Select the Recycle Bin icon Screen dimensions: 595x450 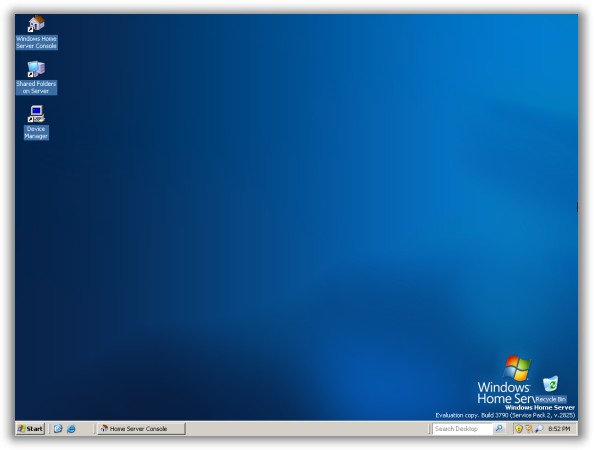click(551, 389)
